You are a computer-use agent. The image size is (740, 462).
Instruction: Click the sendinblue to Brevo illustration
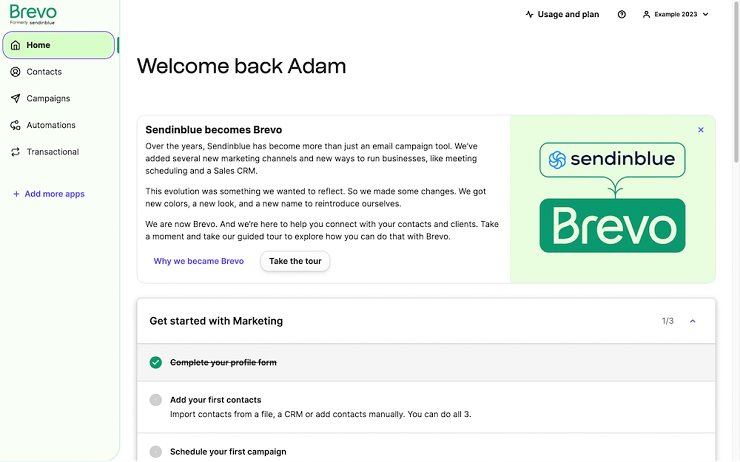(613, 198)
